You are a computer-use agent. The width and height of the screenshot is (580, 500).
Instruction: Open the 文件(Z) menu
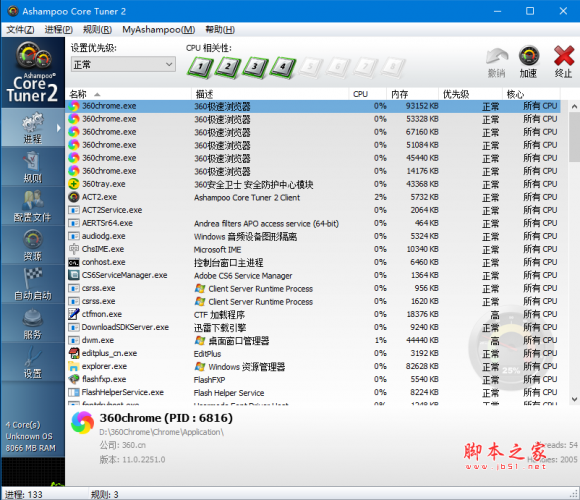[x=20, y=30]
